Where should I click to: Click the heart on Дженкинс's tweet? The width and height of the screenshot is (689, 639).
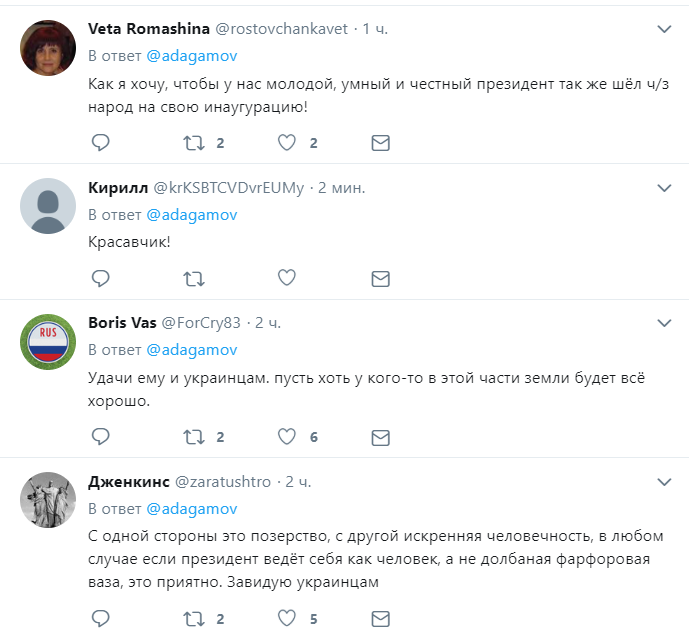click(287, 619)
